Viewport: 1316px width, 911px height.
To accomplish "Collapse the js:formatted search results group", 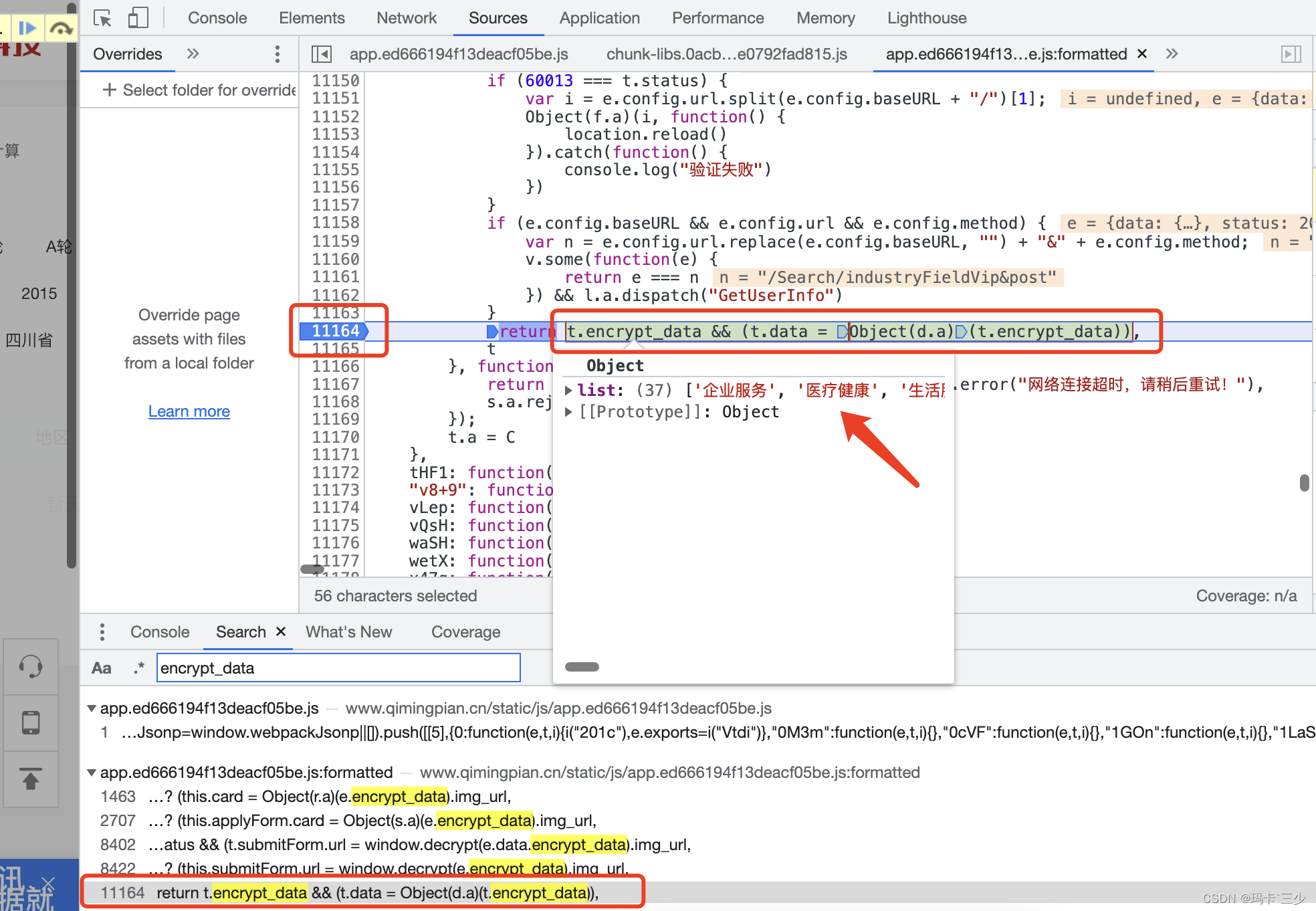I will 92,773.
